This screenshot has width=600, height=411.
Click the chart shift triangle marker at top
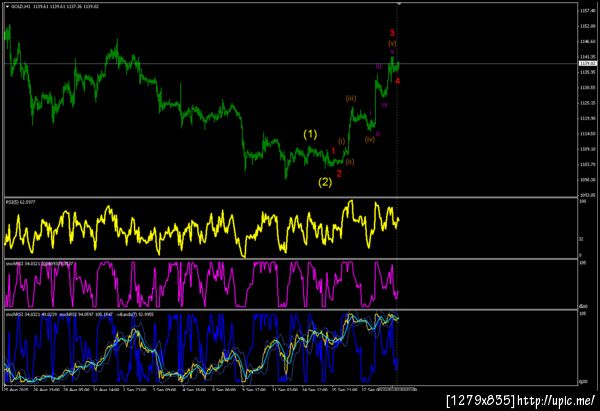pyautogui.click(x=399, y=3)
